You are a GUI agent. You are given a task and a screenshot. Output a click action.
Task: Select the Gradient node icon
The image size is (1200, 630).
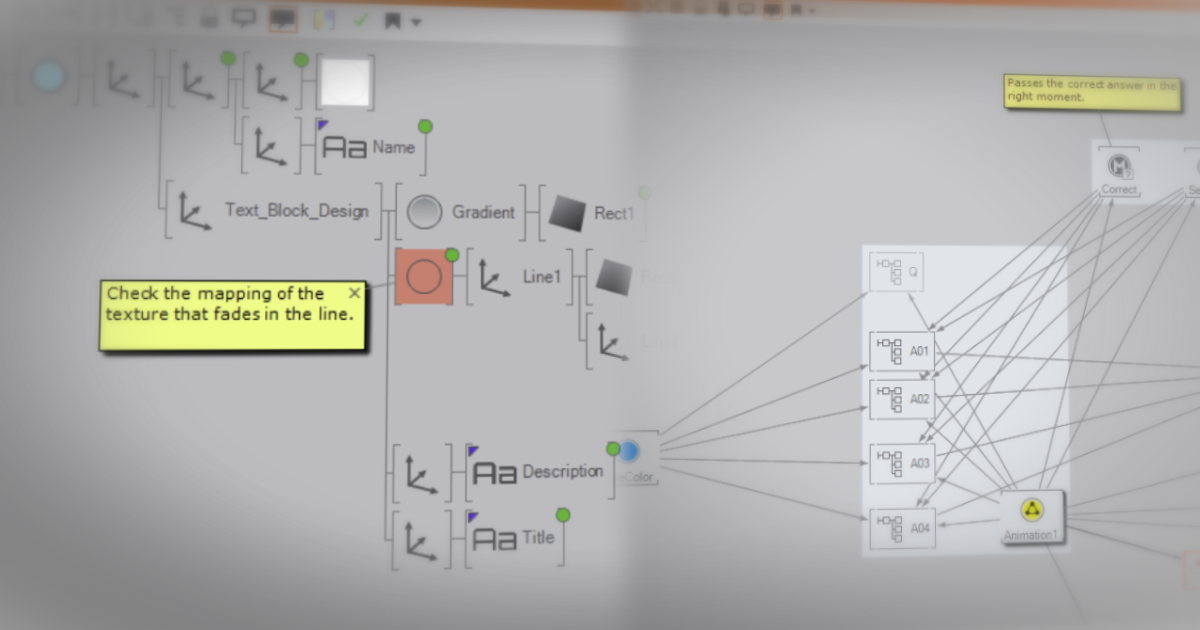coord(425,212)
